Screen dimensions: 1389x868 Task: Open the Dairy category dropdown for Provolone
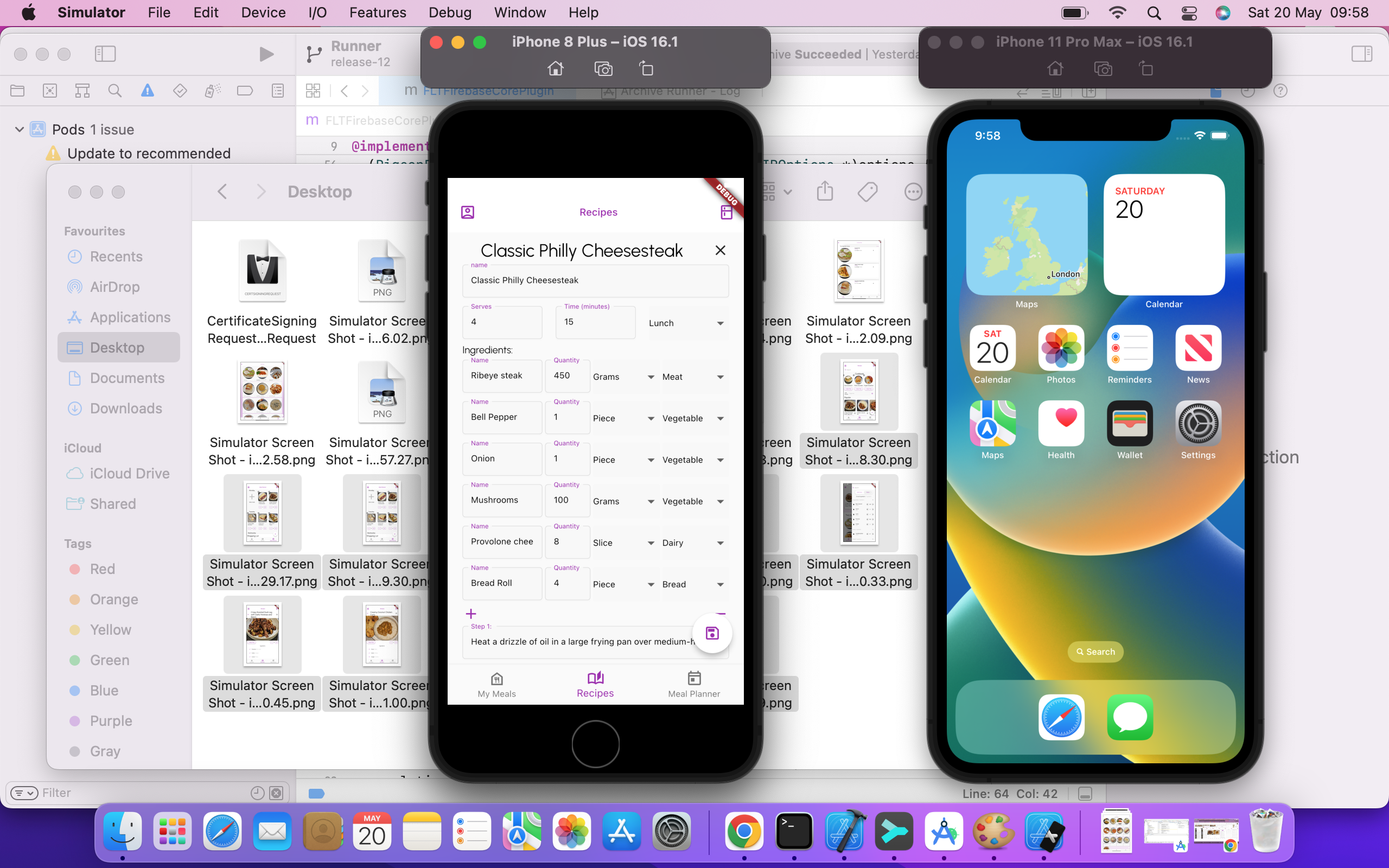tap(692, 543)
